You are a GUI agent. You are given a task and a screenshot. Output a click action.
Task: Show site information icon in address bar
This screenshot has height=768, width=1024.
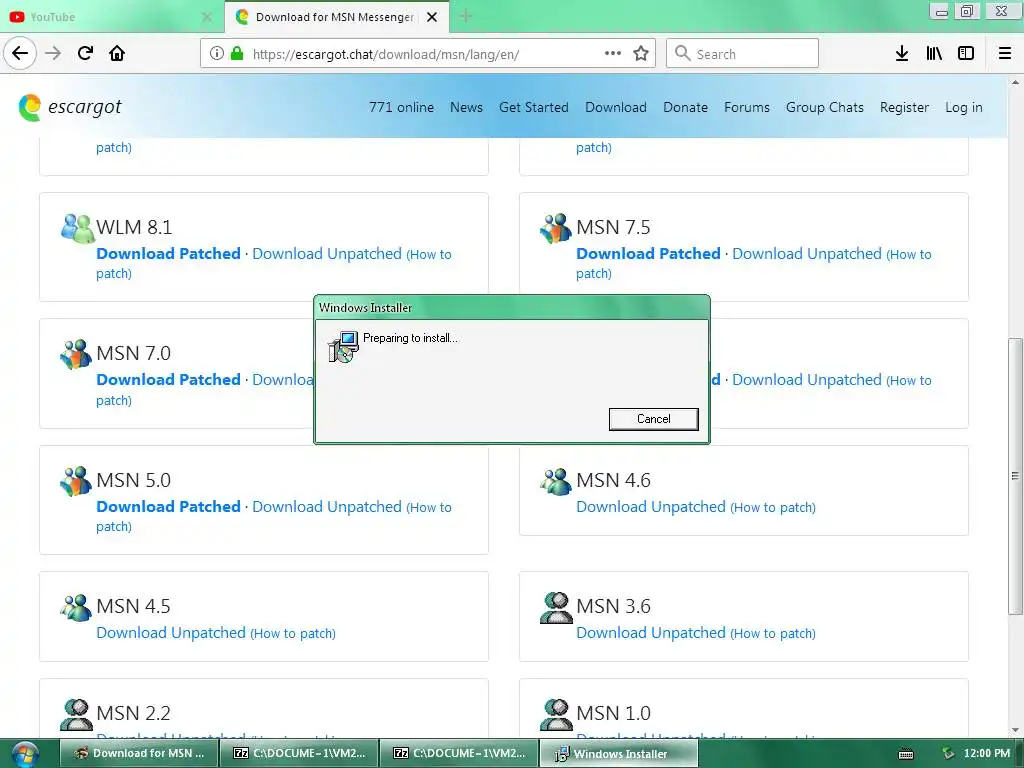click(x=217, y=54)
